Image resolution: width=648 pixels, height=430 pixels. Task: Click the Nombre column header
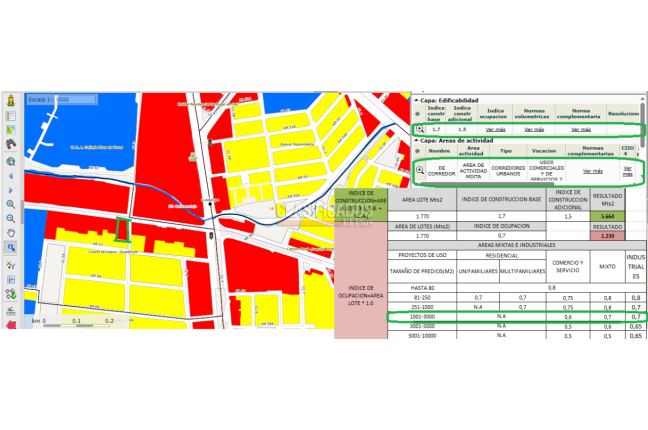pyautogui.click(x=439, y=151)
